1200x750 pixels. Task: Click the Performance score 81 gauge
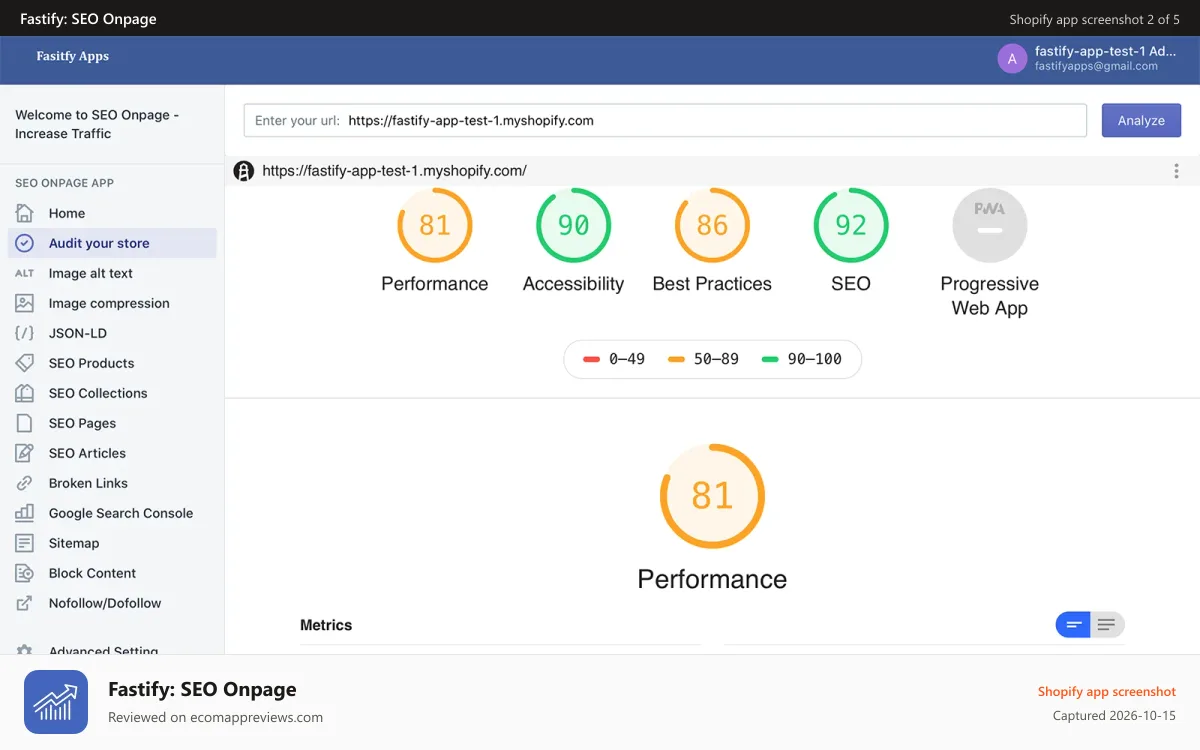point(435,225)
